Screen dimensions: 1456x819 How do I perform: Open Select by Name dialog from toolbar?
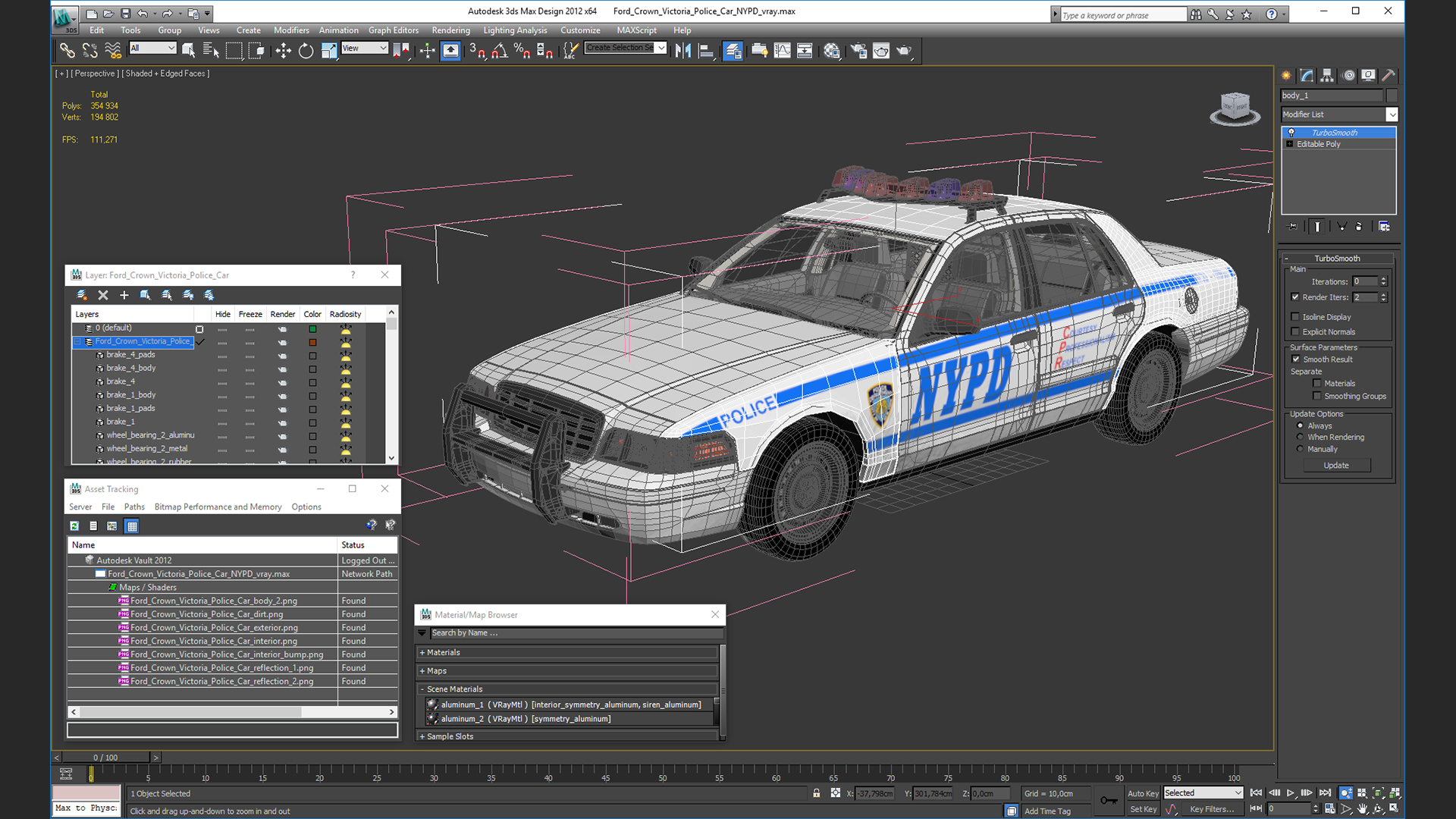[x=211, y=51]
